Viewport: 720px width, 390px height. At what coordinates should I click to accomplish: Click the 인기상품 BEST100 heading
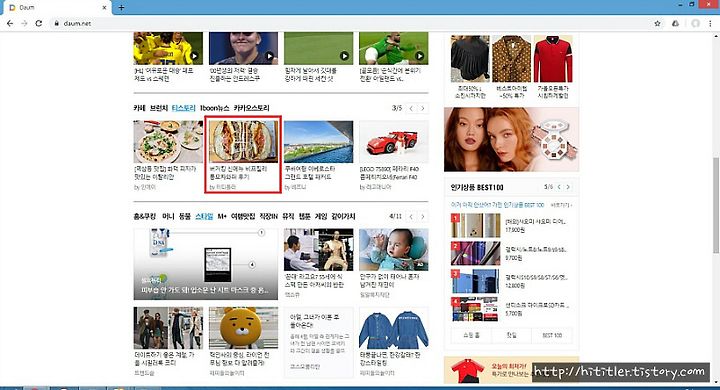click(x=477, y=187)
